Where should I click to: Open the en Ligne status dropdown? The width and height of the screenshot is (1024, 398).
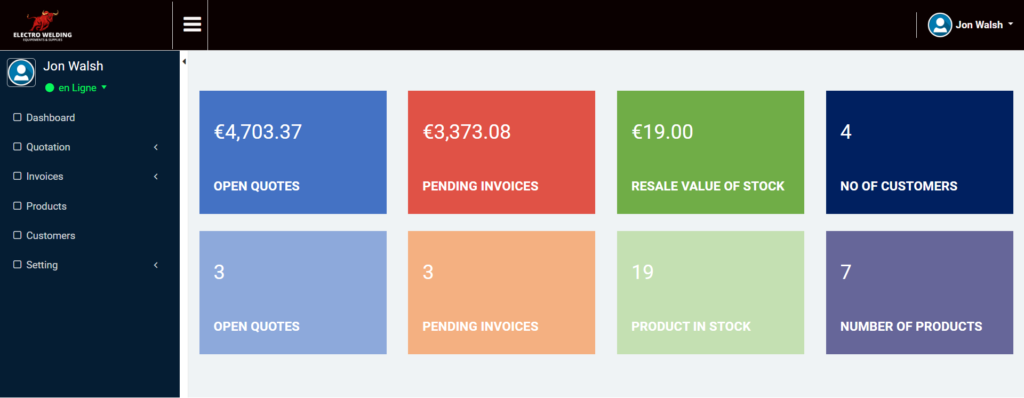pyautogui.click(x=76, y=88)
